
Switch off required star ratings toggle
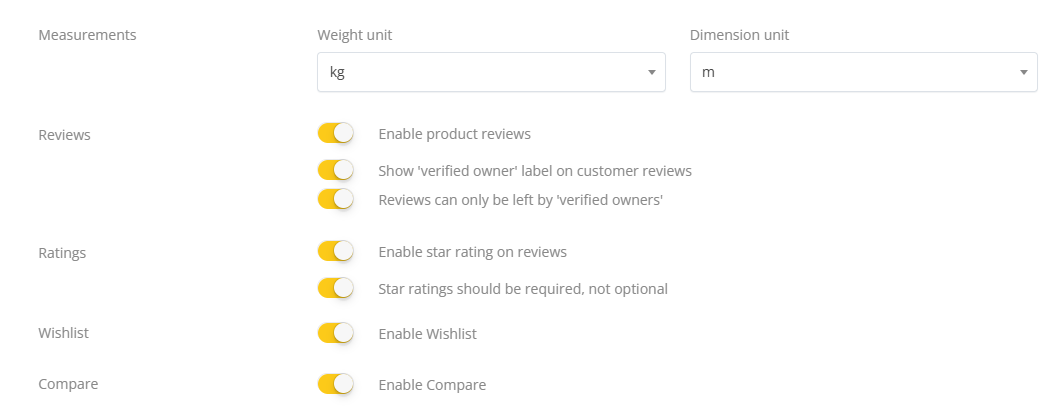335,288
